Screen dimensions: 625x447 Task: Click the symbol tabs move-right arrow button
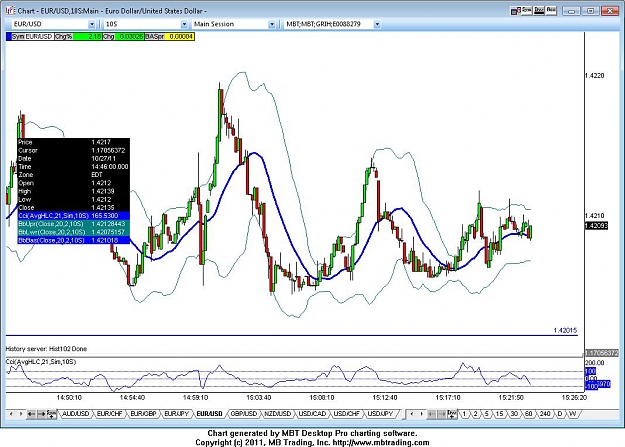tap(41, 414)
